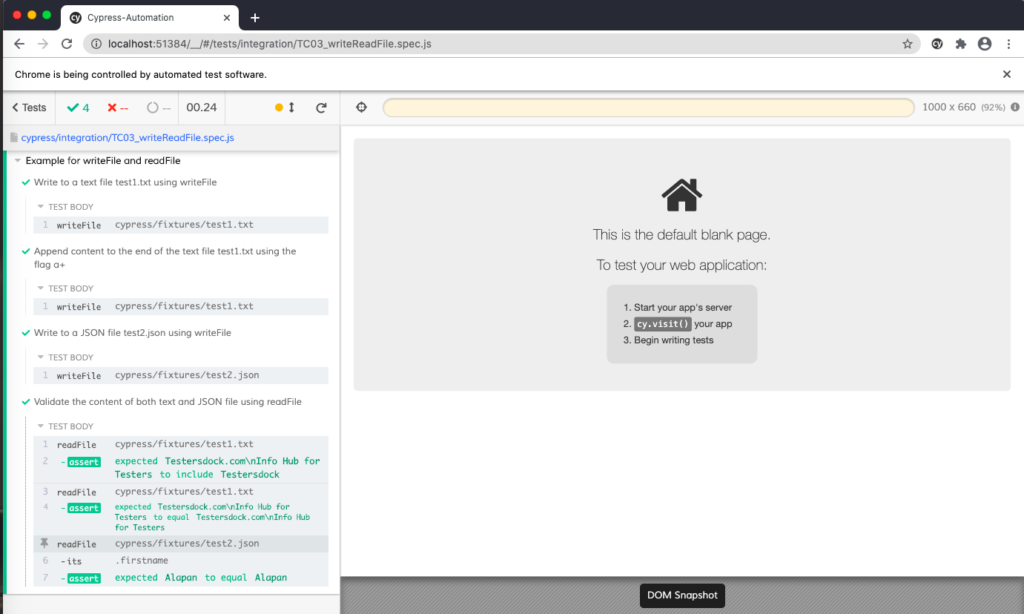The width and height of the screenshot is (1024, 614).
Task: Bookmark this page with the star icon
Action: tap(907, 44)
